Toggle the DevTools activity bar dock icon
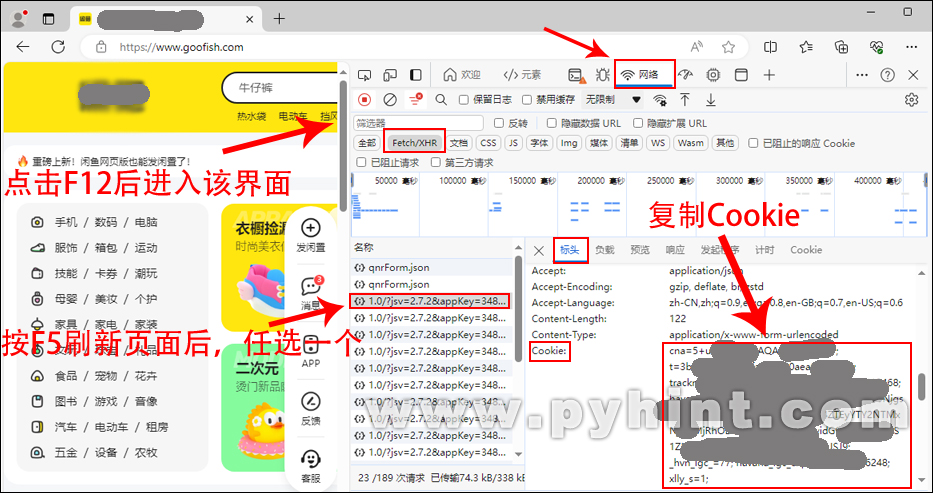This screenshot has height=493, width=933. (x=416, y=75)
